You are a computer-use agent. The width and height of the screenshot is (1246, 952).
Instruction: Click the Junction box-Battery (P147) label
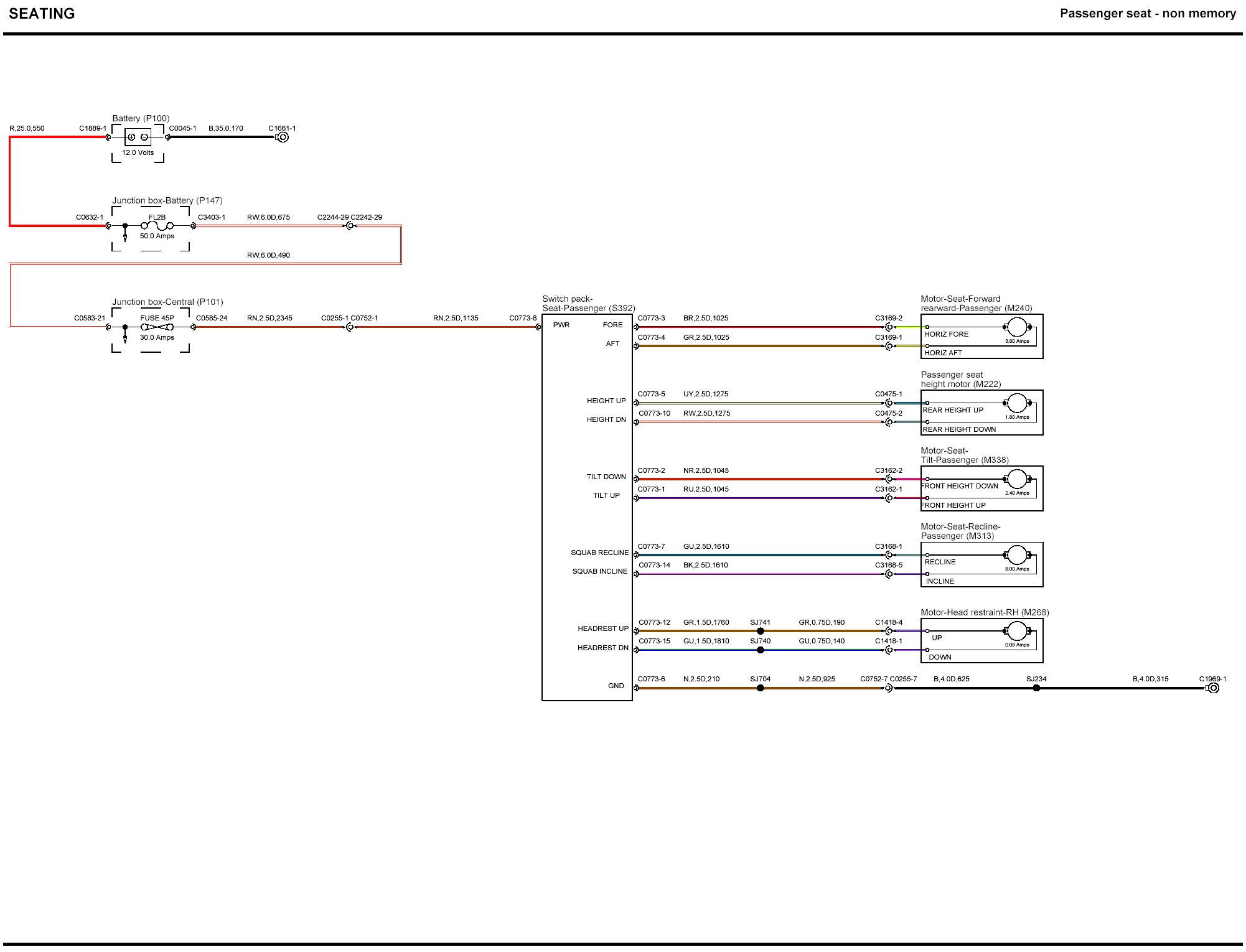167,200
